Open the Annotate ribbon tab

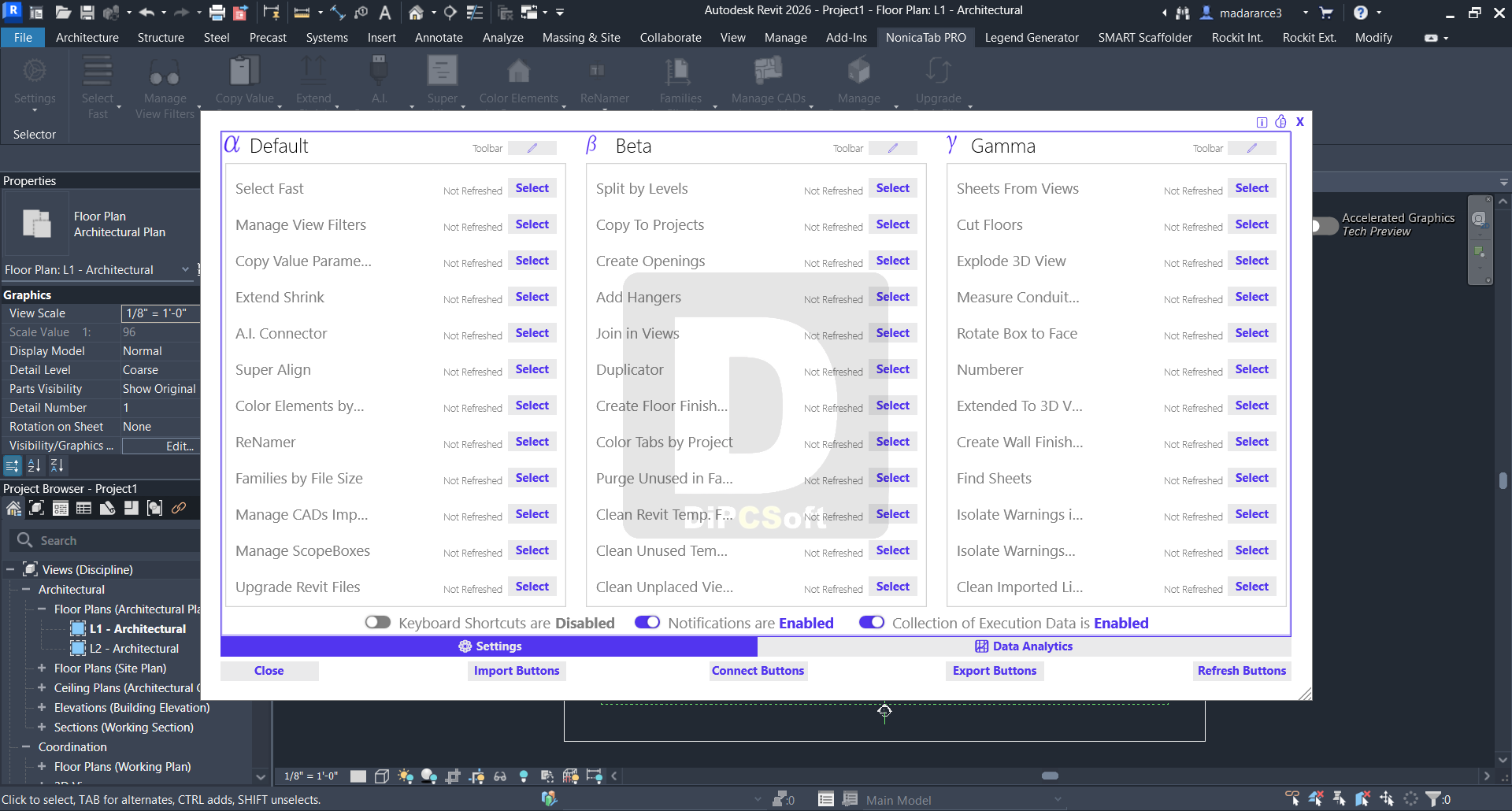(439, 37)
